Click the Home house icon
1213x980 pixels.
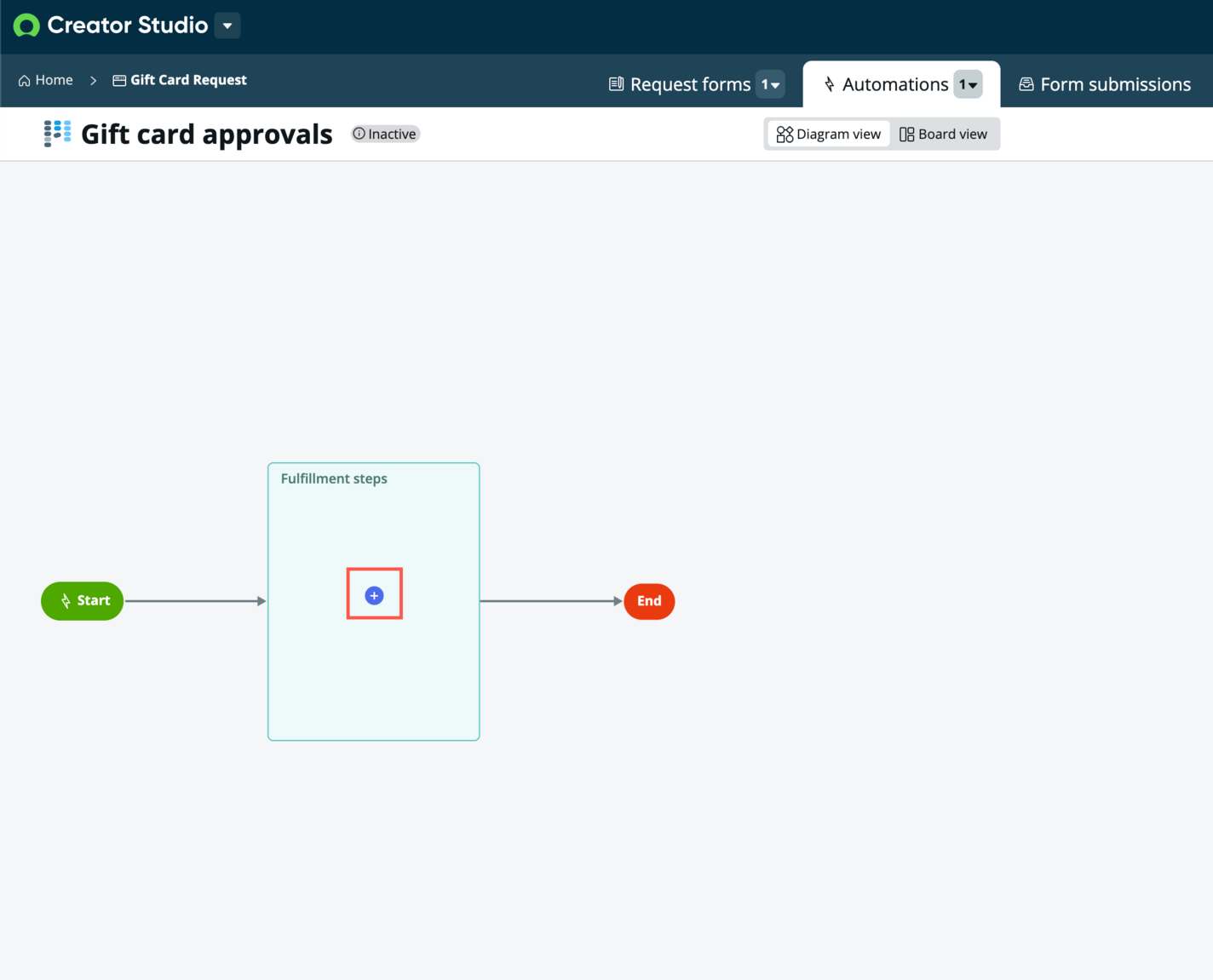(x=25, y=81)
